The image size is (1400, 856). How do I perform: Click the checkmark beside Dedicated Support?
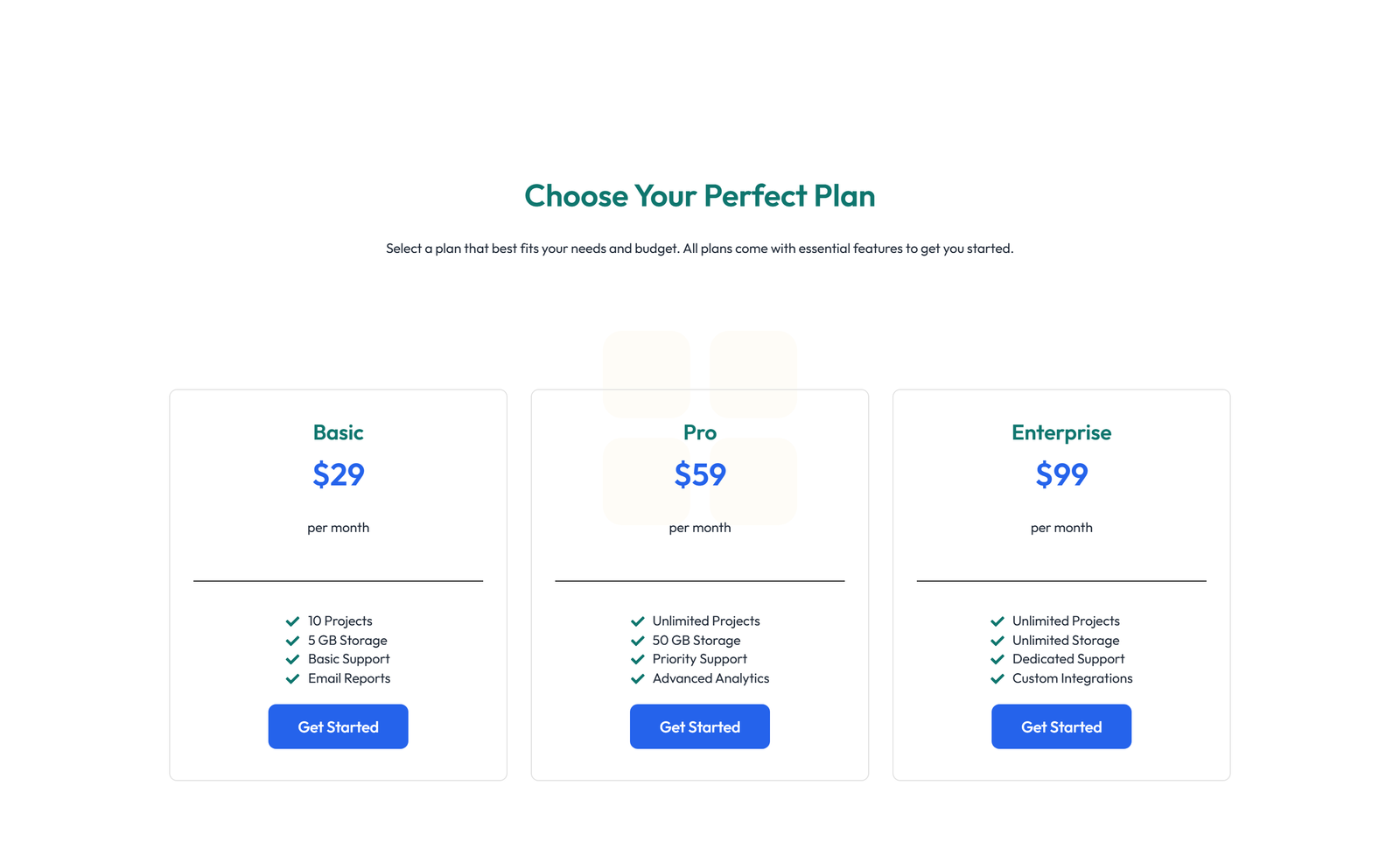[x=998, y=659]
